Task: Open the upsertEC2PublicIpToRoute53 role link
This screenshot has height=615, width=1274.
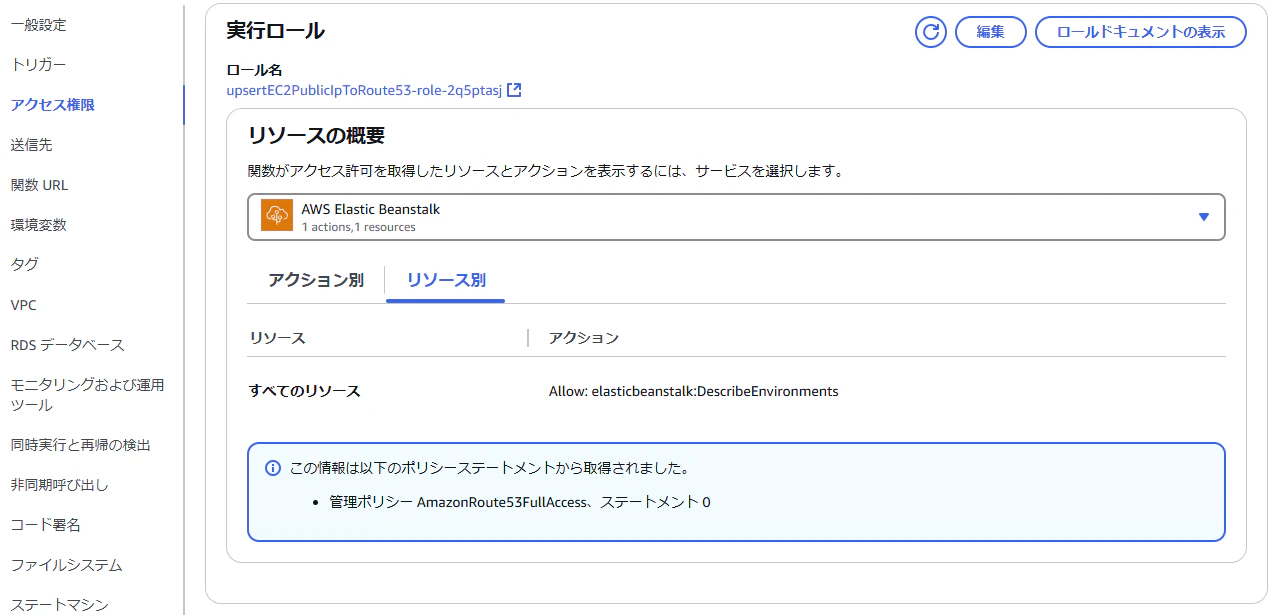Action: 364,90
